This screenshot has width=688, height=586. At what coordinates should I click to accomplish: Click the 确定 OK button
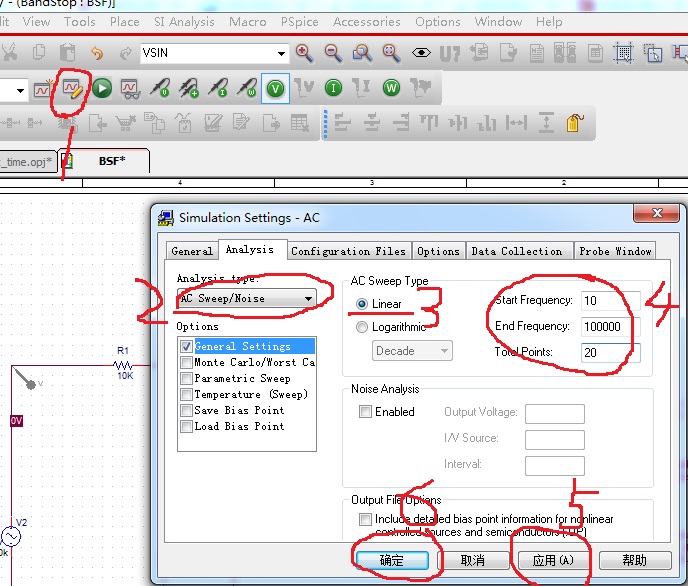pos(392,560)
